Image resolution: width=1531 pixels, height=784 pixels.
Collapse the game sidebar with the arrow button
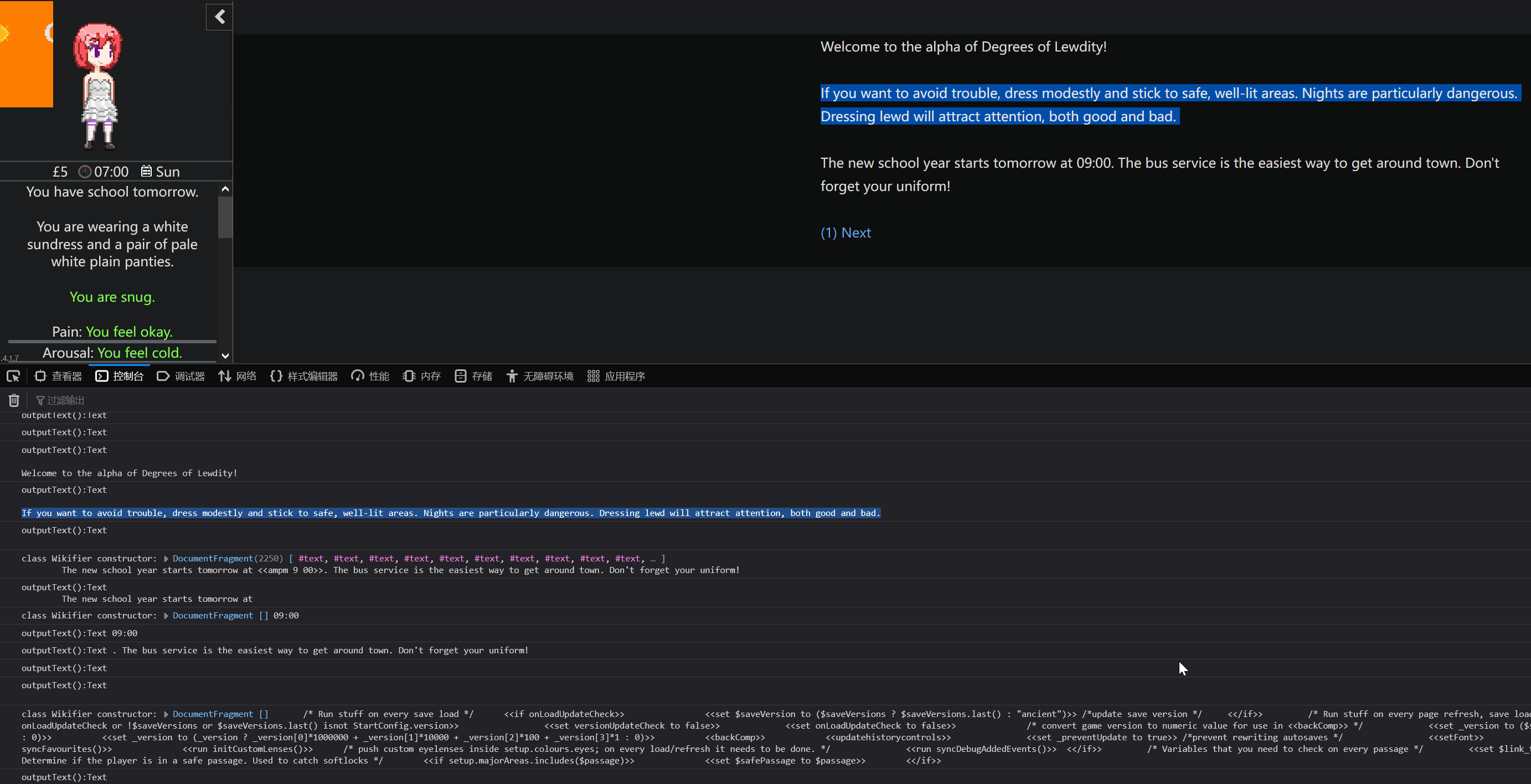pos(219,17)
